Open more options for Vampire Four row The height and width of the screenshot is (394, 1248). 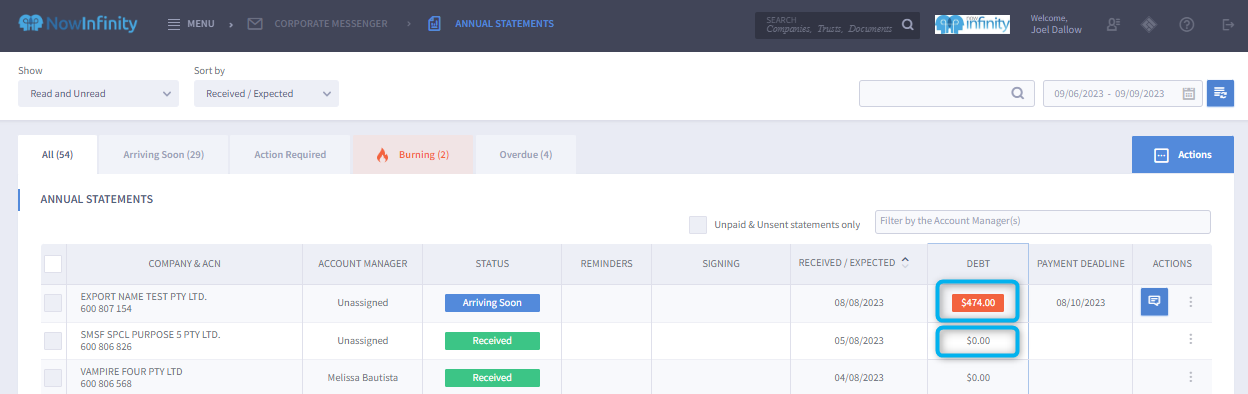pos(1190,377)
